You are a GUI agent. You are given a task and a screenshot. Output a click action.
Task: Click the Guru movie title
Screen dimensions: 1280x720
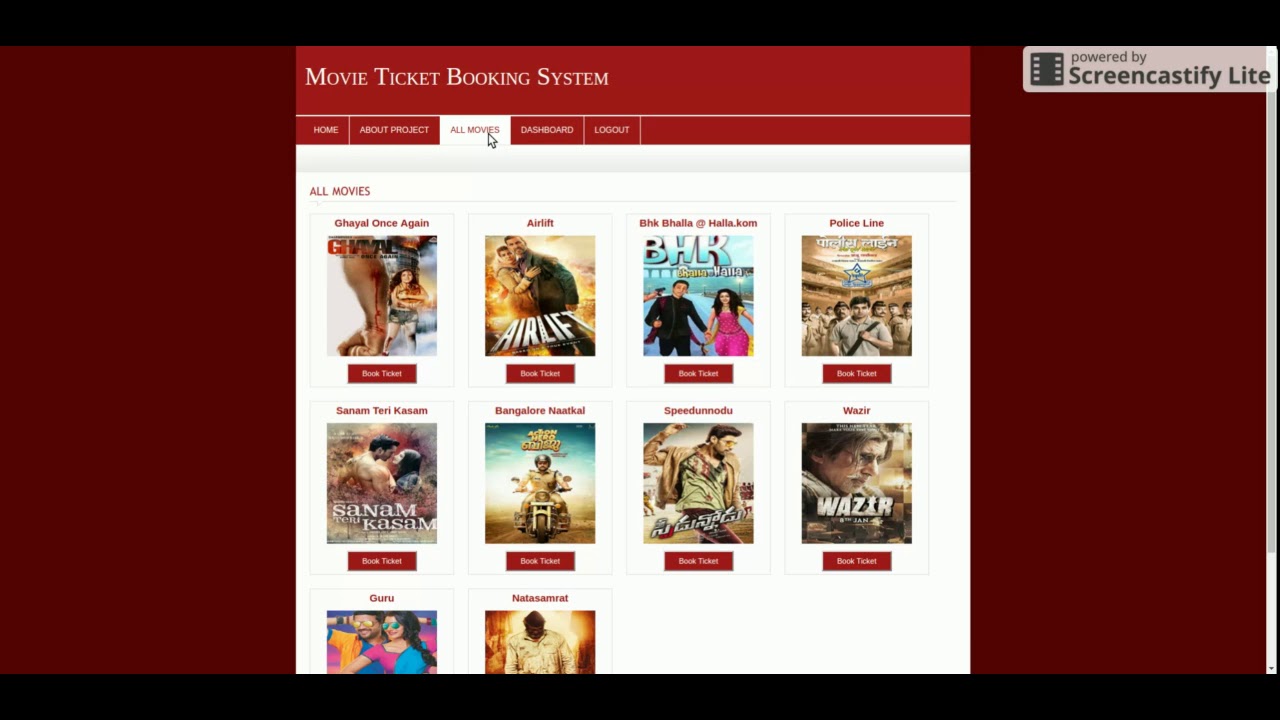point(382,598)
